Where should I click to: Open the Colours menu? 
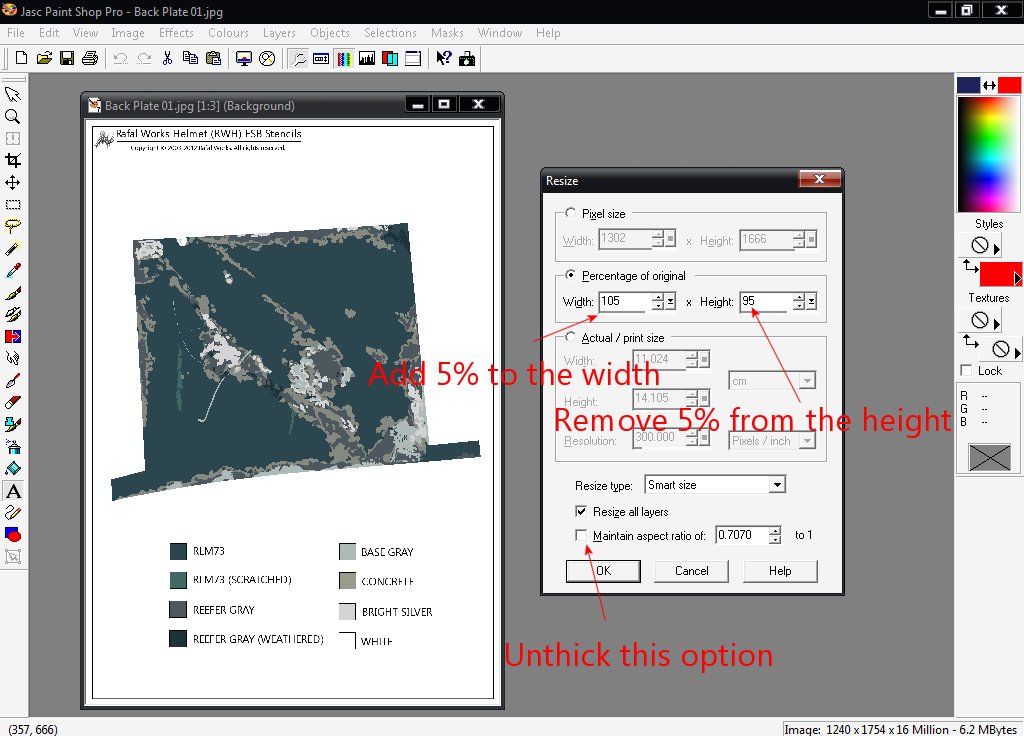229,33
